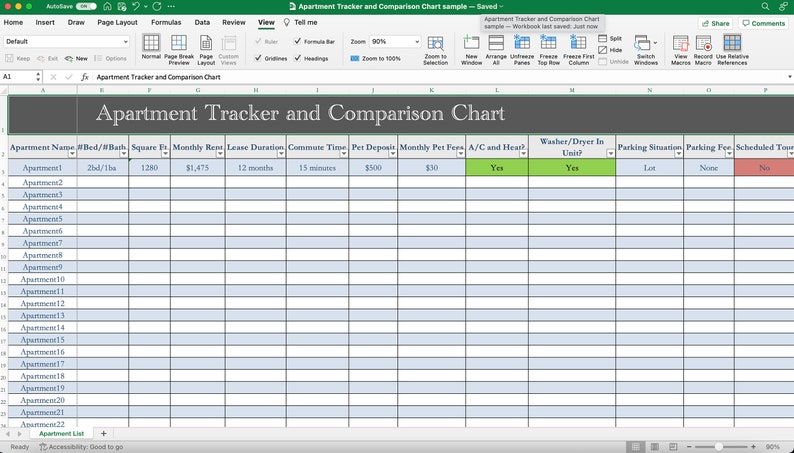
Task: Click the zoom in plus button
Action: pyautogui.click(x=753, y=447)
